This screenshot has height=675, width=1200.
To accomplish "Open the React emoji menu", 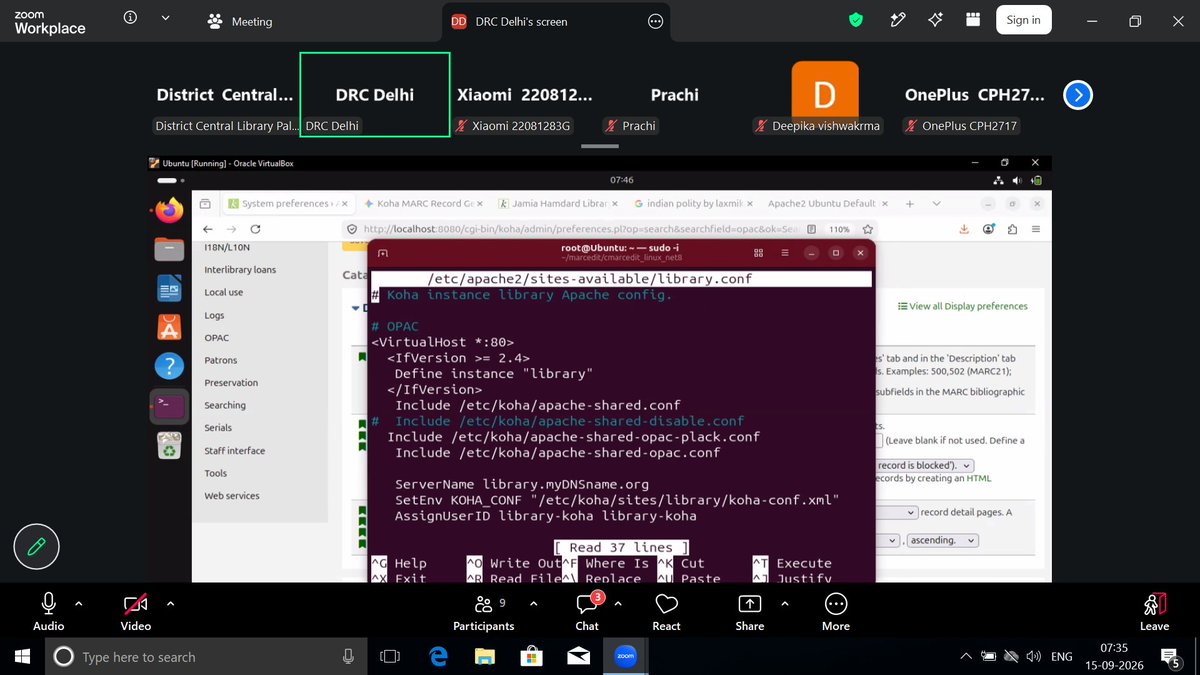I will coord(666,611).
